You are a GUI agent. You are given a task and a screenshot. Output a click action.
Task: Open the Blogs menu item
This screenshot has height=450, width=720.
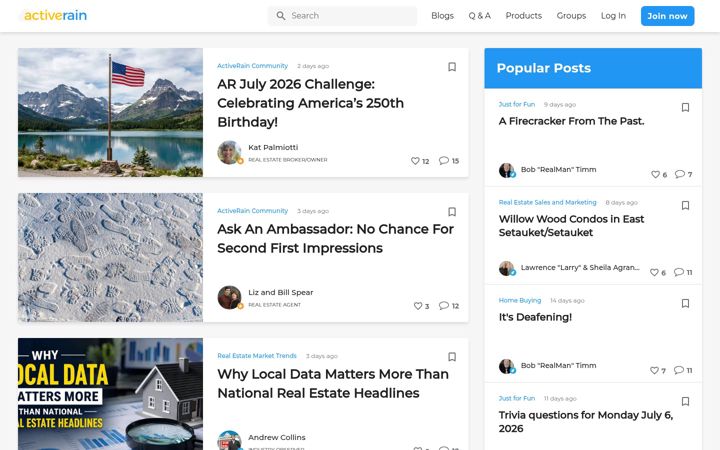point(442,16)
